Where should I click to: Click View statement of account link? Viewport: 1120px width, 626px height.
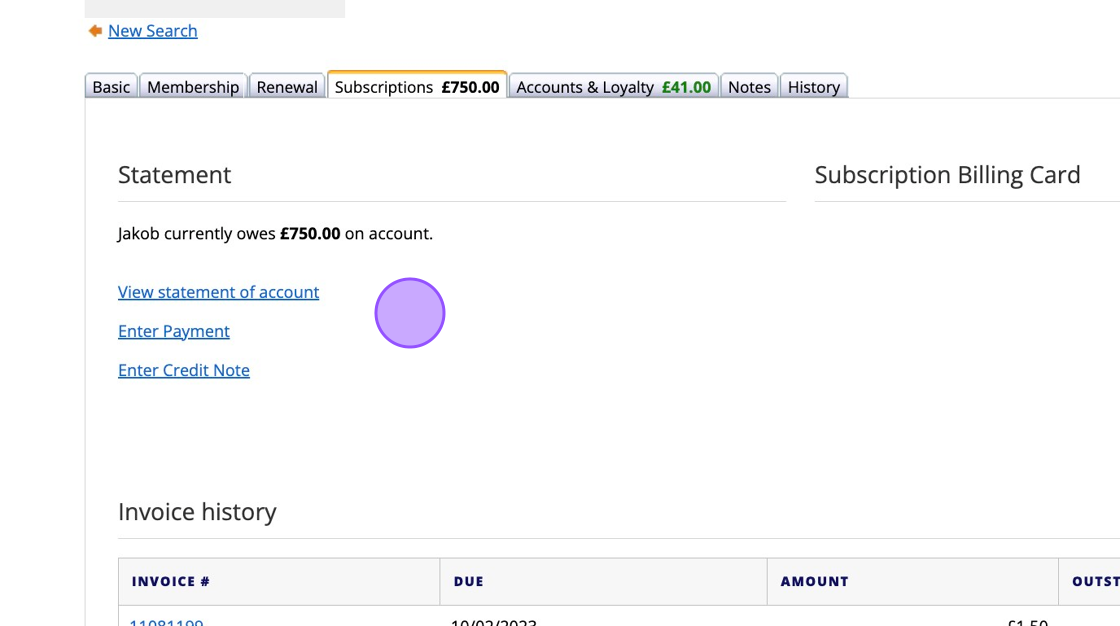point(218,292)
